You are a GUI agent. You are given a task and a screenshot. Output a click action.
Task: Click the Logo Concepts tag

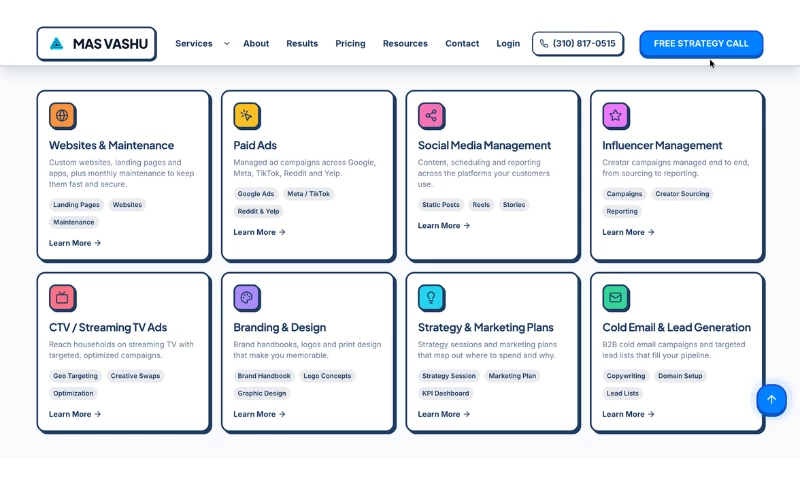click(x=327, y=376)
